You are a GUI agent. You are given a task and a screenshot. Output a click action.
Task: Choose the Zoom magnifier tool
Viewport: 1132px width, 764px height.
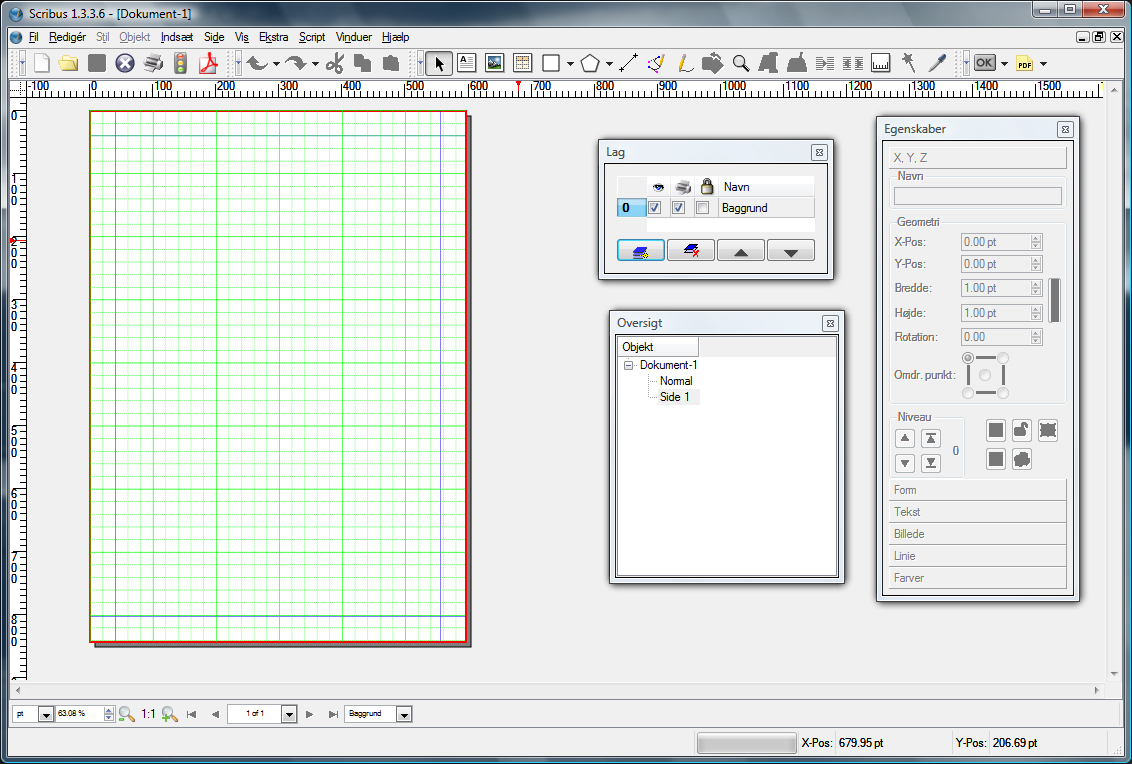(x=741, y=63)
